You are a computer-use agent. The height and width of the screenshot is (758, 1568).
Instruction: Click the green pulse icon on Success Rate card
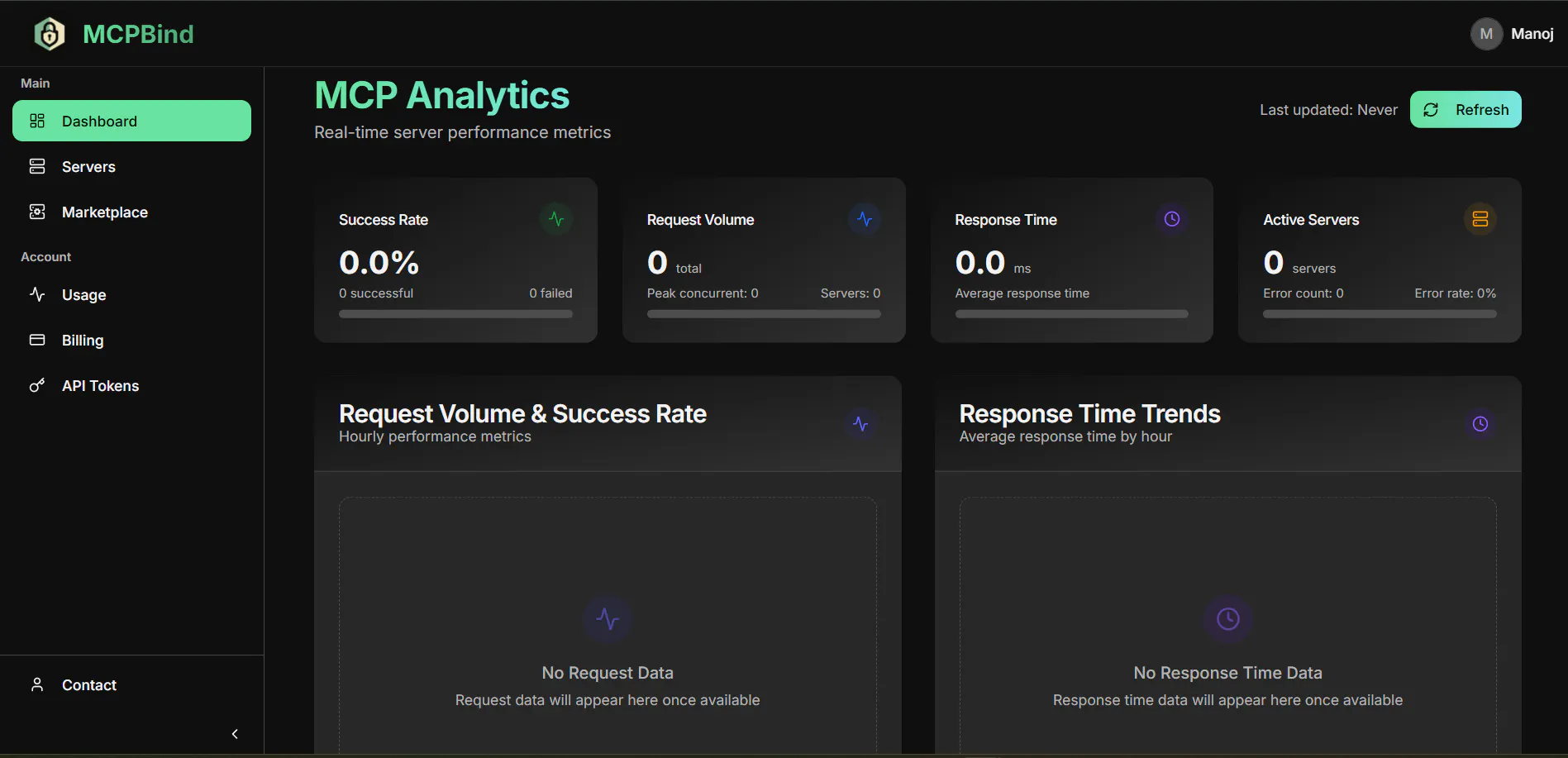[x=556, y=219]
